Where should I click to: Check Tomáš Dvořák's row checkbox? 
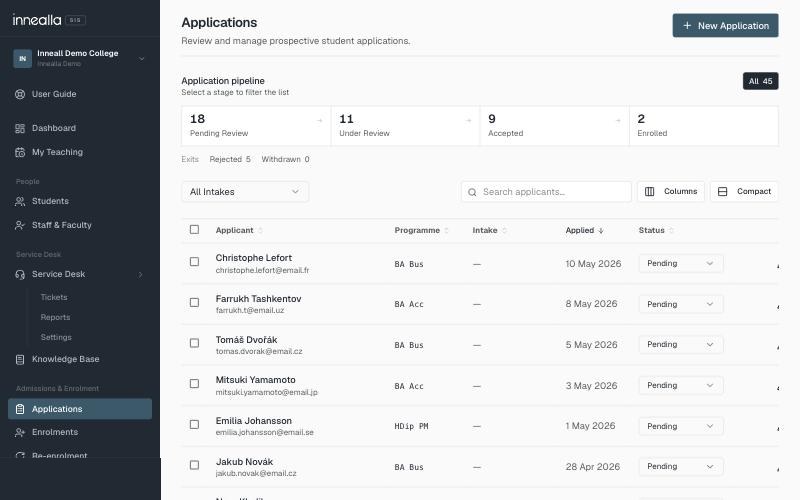194,343
